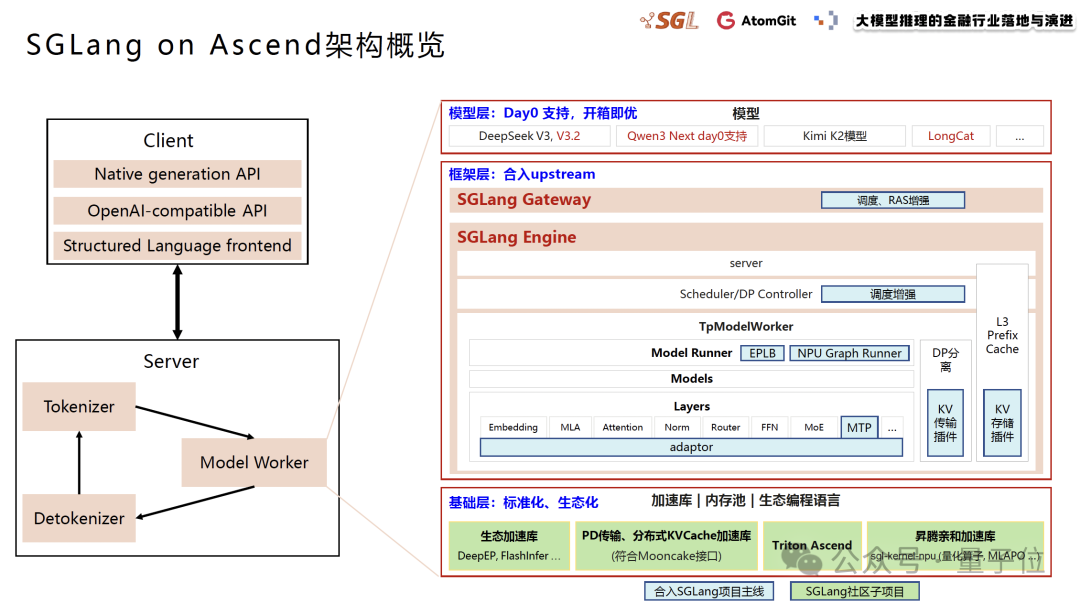Click the Structured Language frontend box

177,245
